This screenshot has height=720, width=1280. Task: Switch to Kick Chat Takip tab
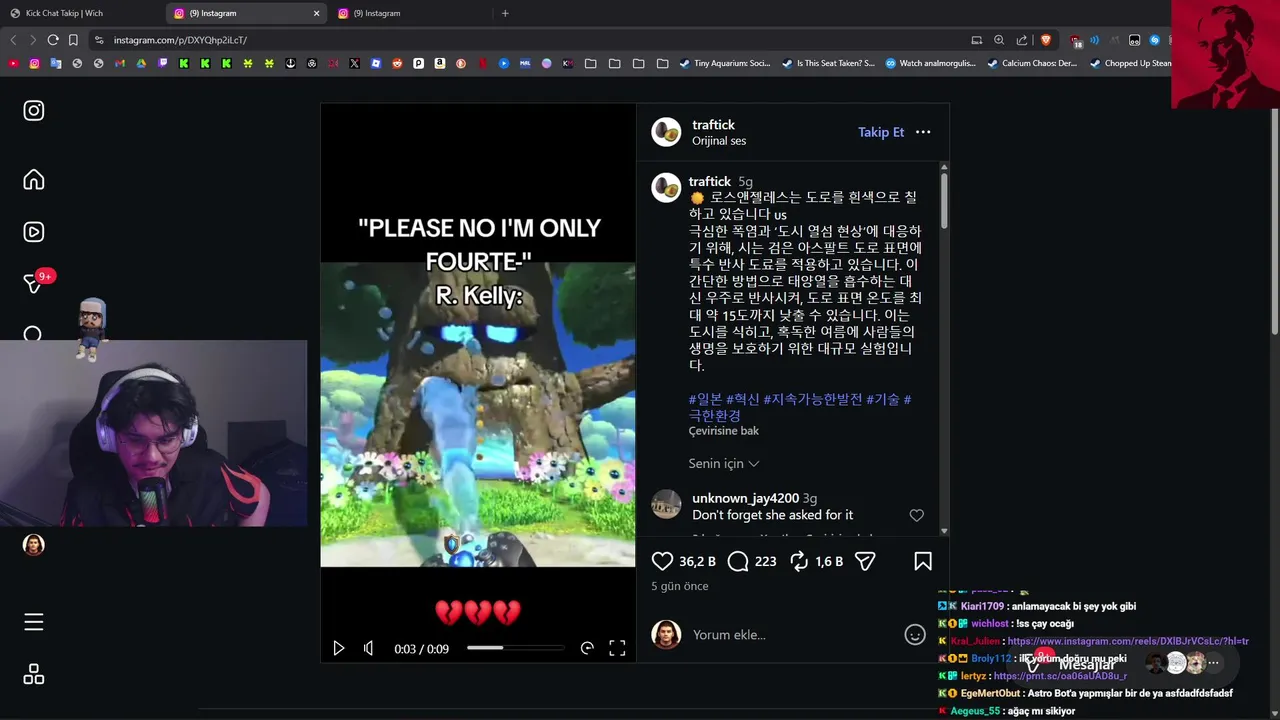click(x=82, y=13)
